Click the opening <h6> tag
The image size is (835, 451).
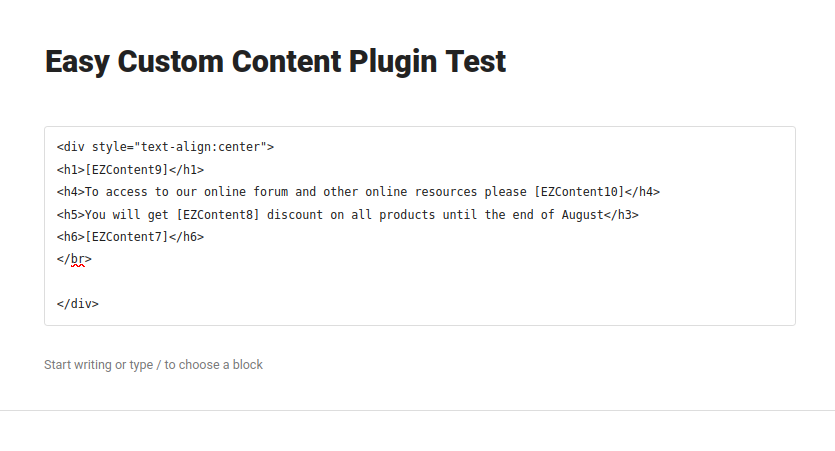pos(71,237)
